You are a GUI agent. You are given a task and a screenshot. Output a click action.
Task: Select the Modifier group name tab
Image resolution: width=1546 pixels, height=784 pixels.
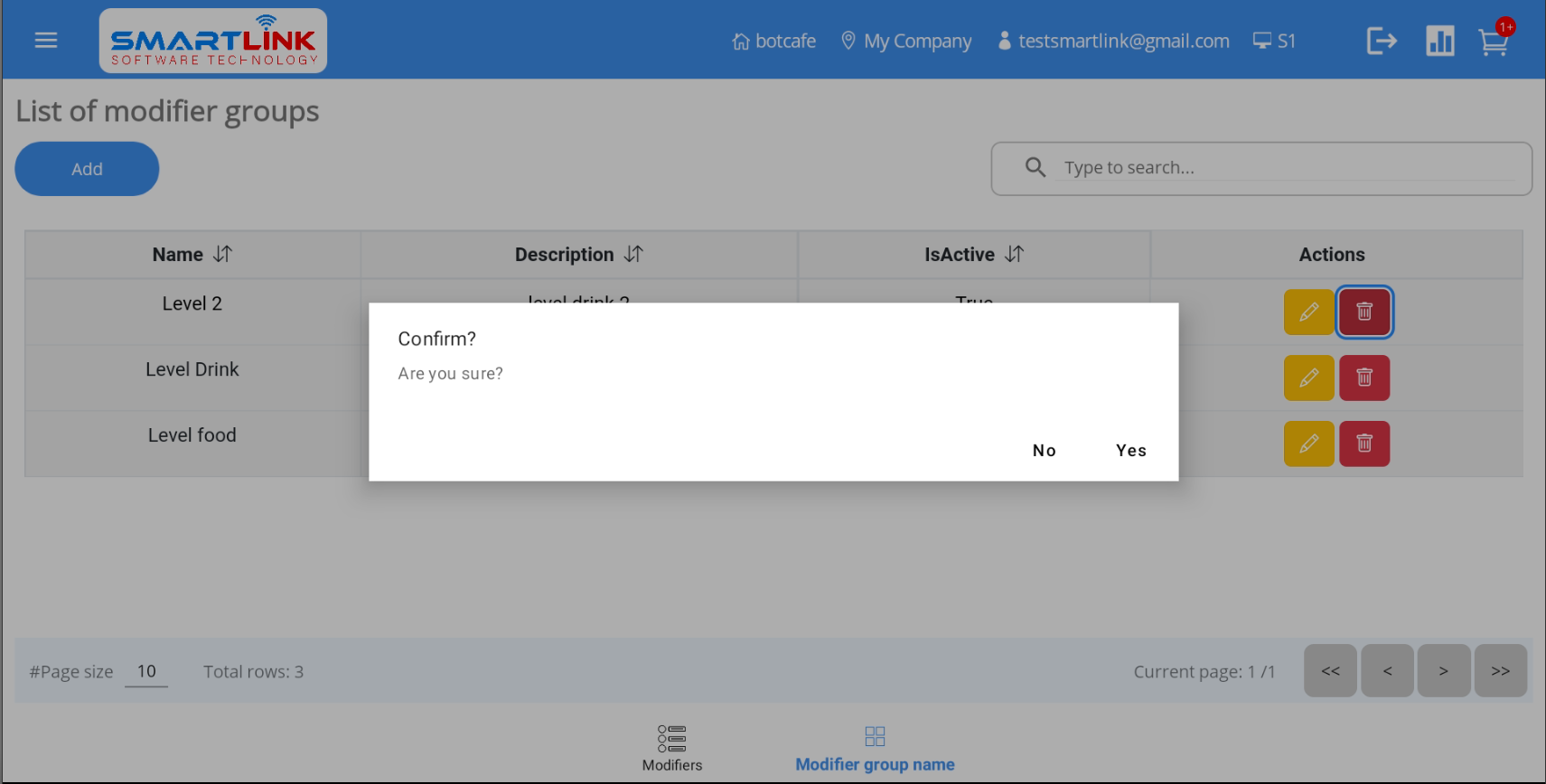[x=875, y=748]
